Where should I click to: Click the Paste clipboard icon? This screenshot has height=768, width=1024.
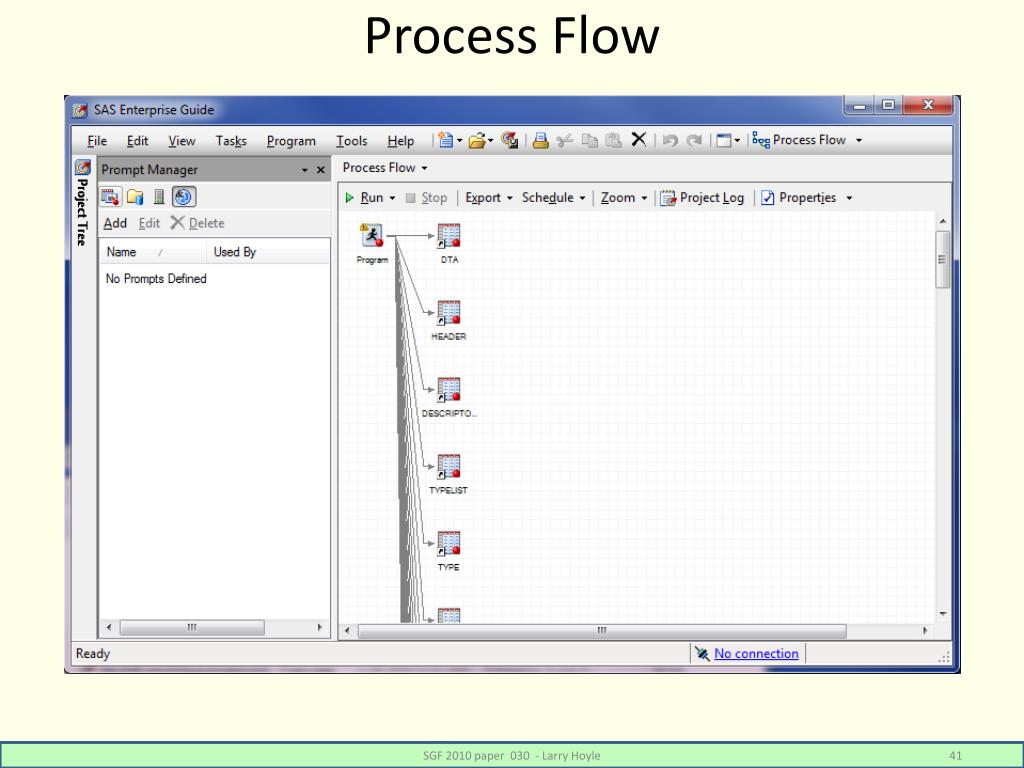pos(613,140)
